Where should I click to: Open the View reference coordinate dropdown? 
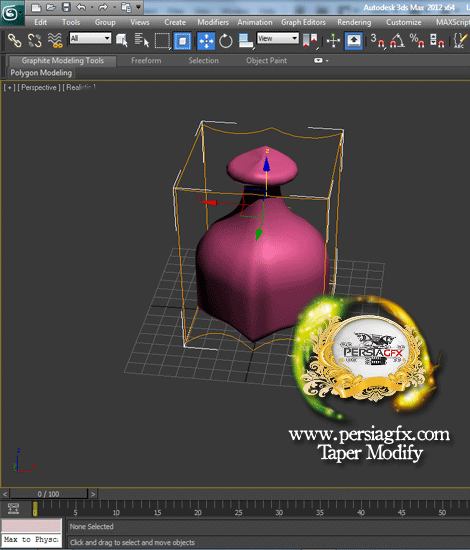278,38
